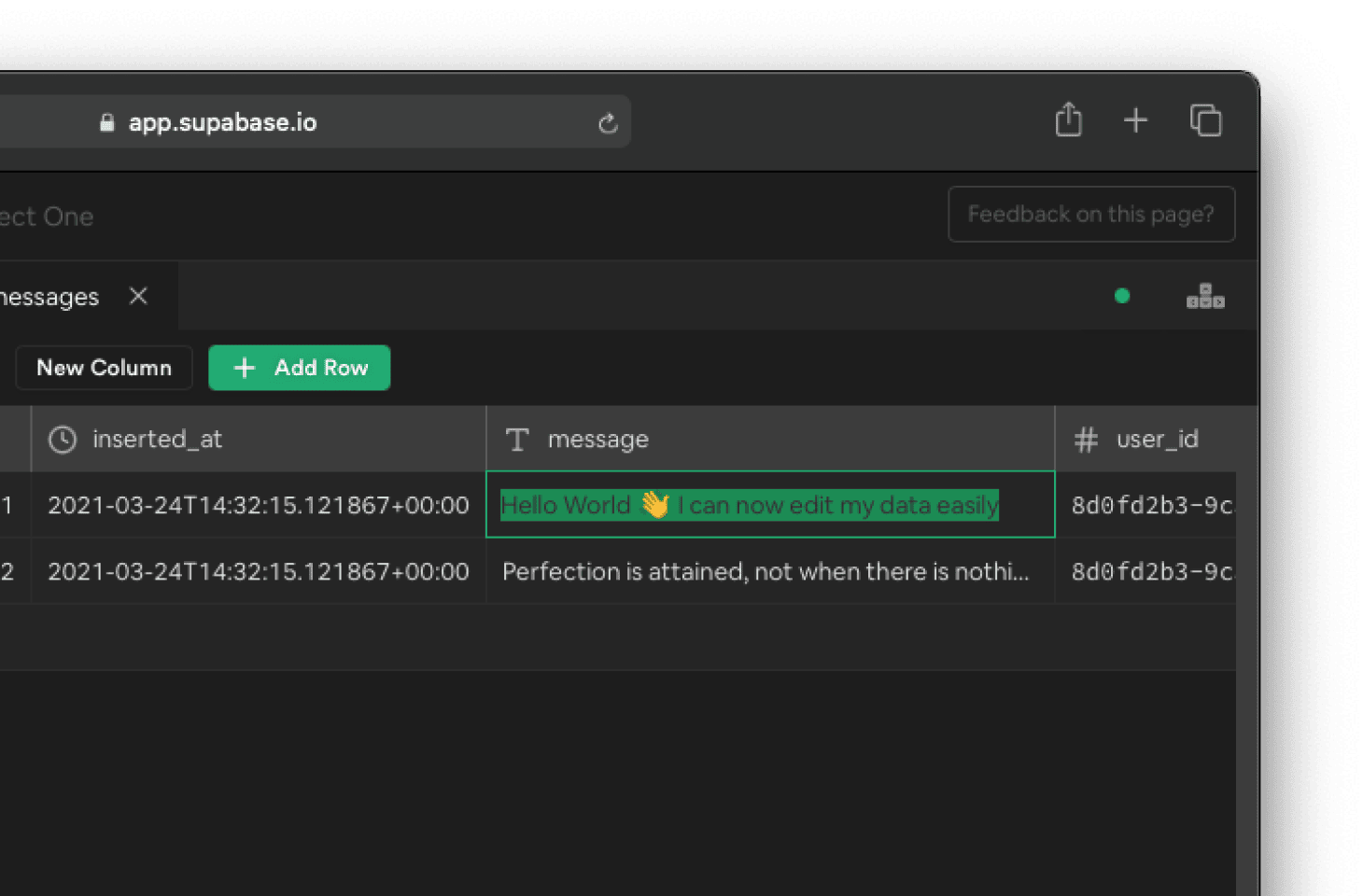Image resolution: width=1363 pixels, height=896 pixels.
Task: Click the Feedback on this page button
Action: click(1091, 214)
